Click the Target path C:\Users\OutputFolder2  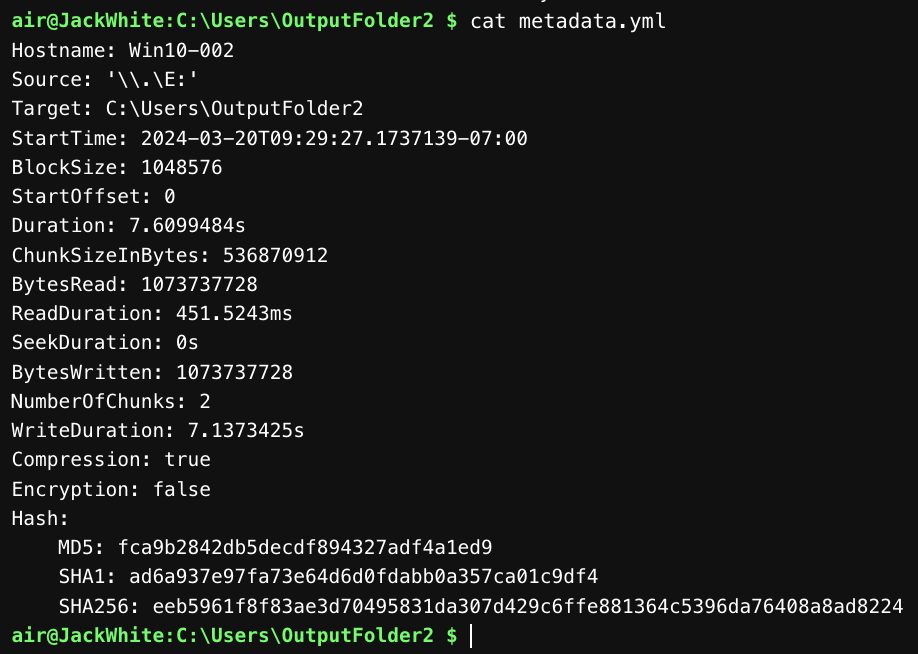click(x=234, y=108)
